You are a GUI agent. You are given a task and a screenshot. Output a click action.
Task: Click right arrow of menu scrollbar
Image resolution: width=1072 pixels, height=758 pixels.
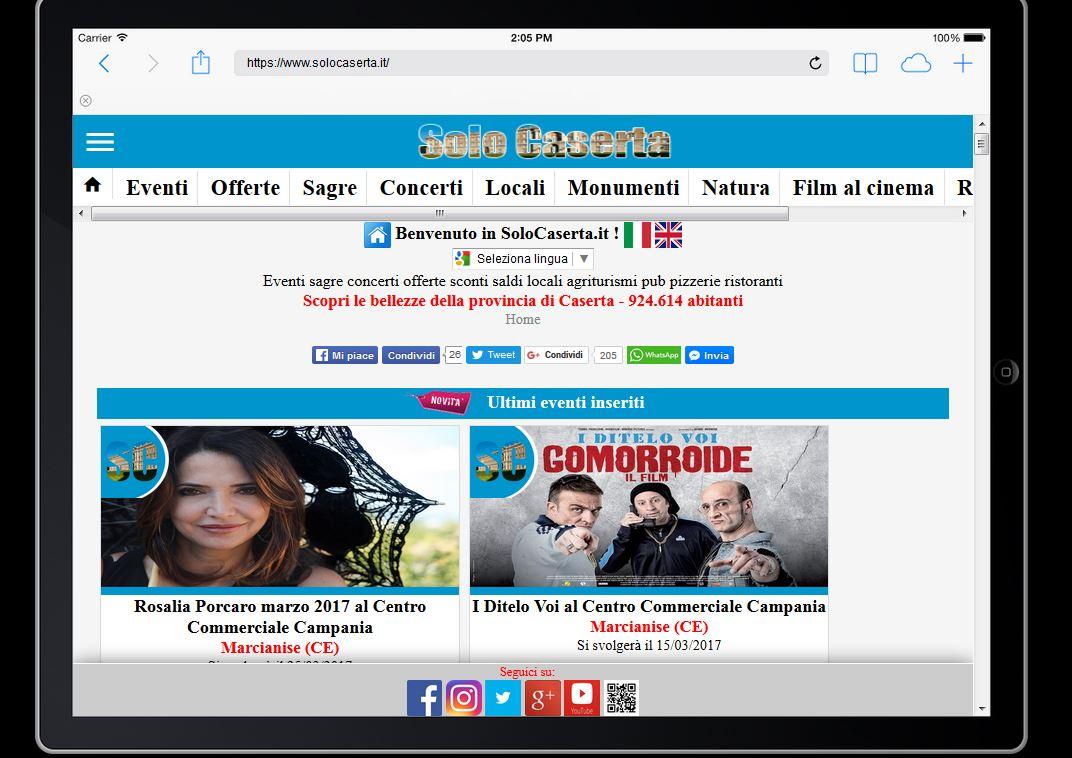pos(964,213)
